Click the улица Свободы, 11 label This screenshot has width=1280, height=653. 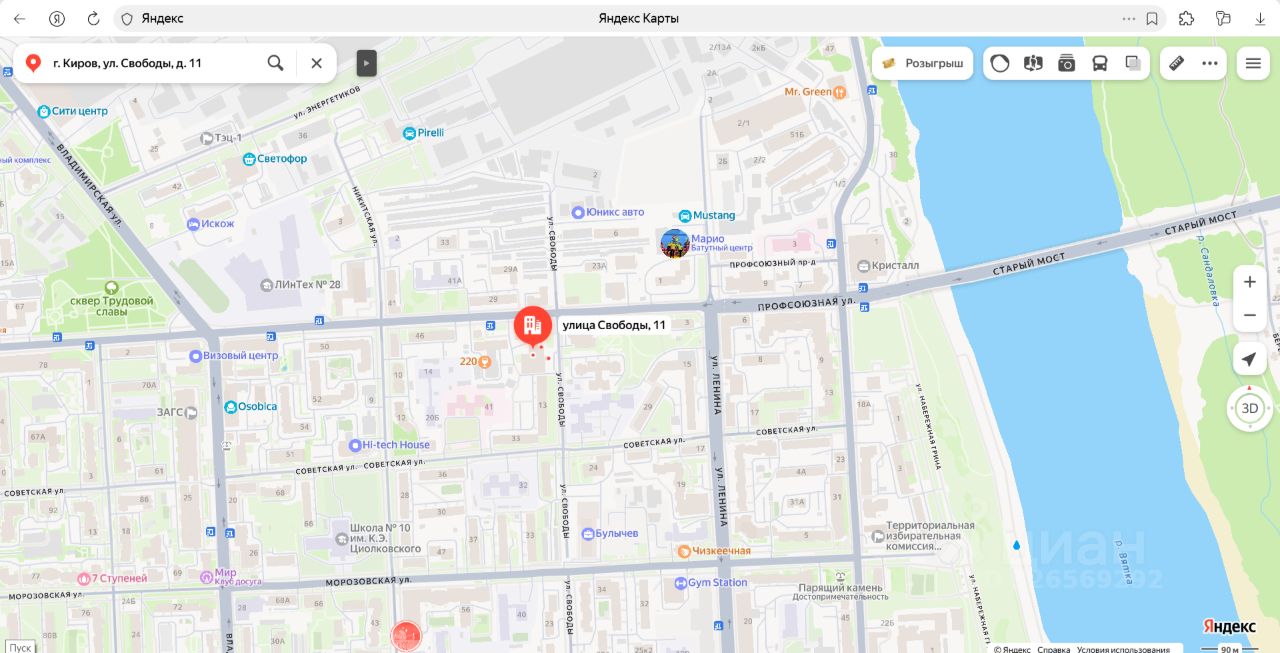[x=614, y=325]
